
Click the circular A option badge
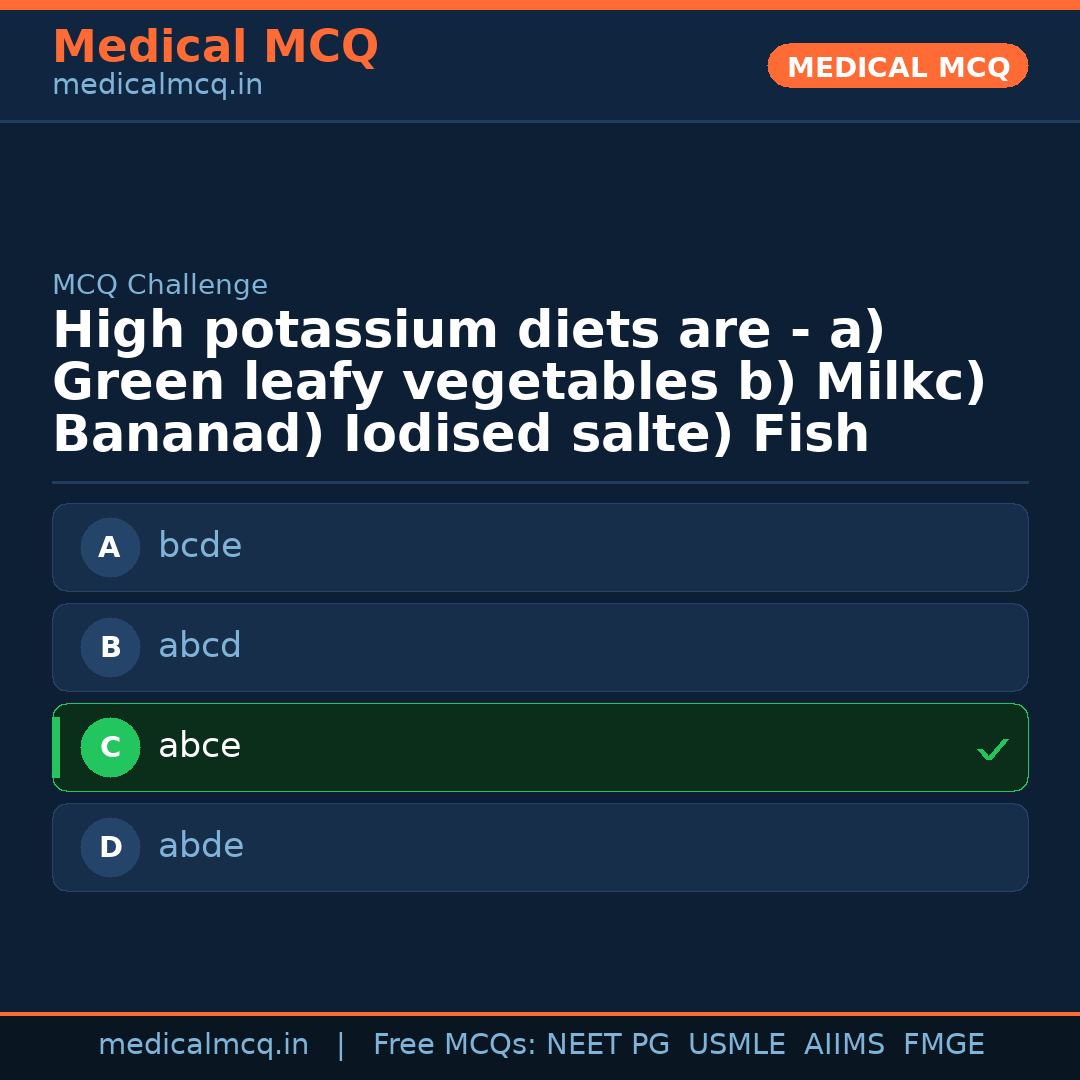coord(110,547)
